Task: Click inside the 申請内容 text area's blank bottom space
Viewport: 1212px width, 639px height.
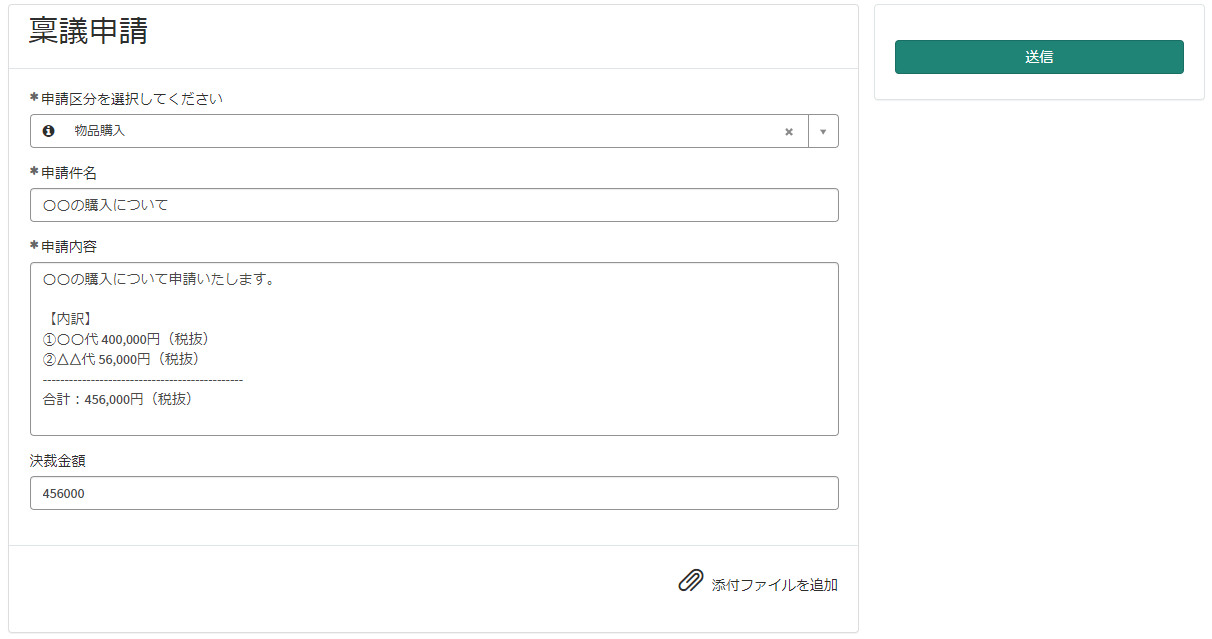Action: click(x=434, y=420)
